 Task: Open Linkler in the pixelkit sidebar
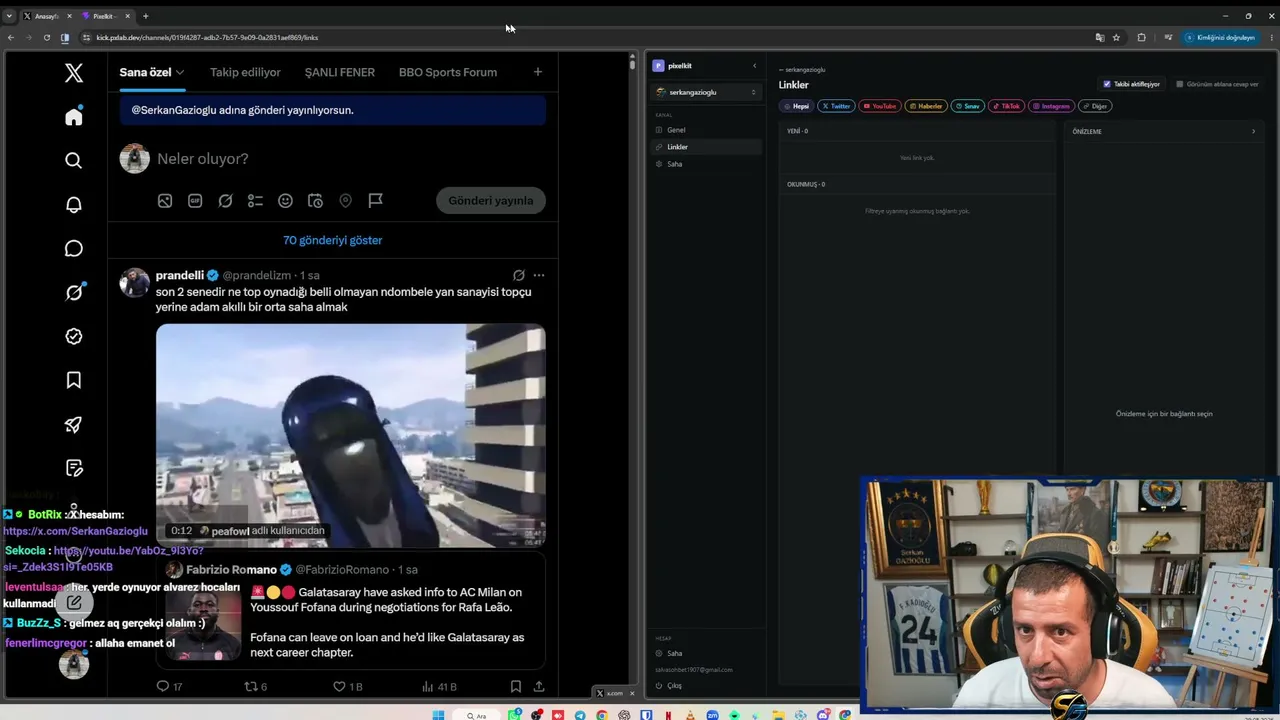click(706, 147)
